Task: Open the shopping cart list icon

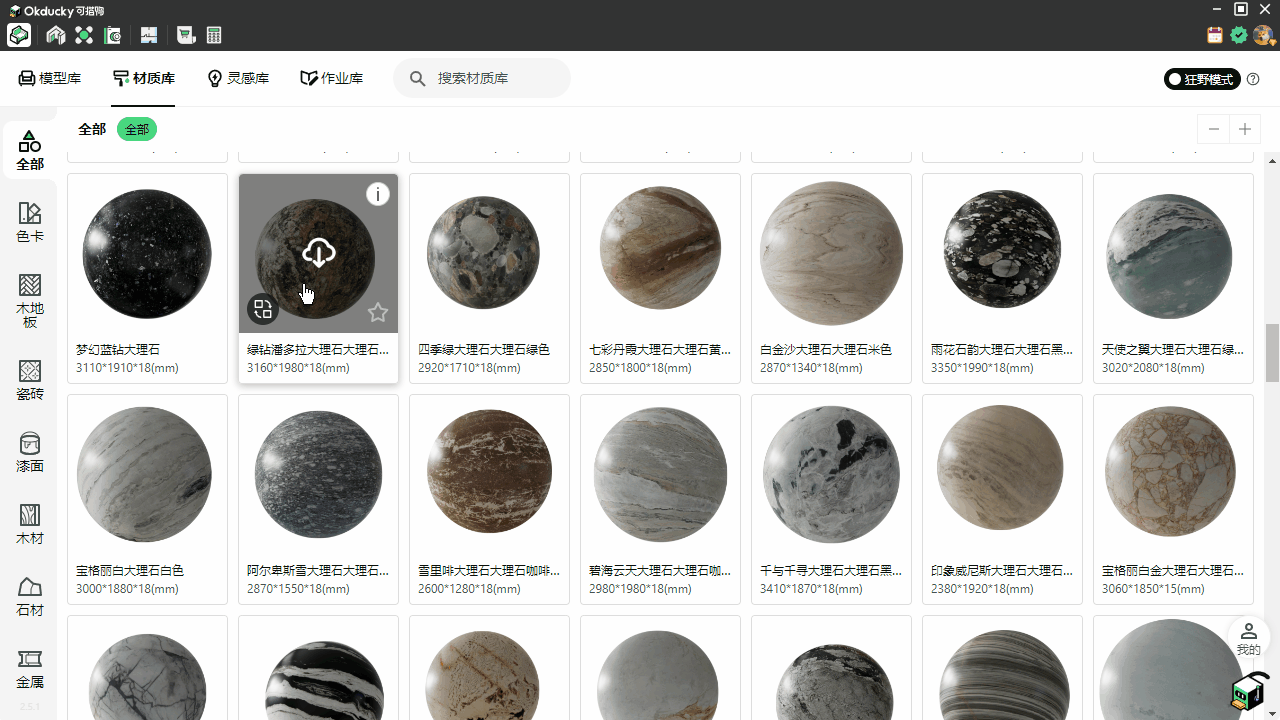Action: click(185, 36)
